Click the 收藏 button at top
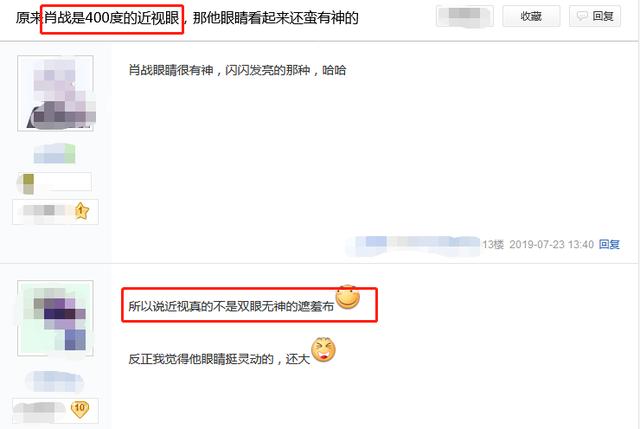 (x=531, y=16)
